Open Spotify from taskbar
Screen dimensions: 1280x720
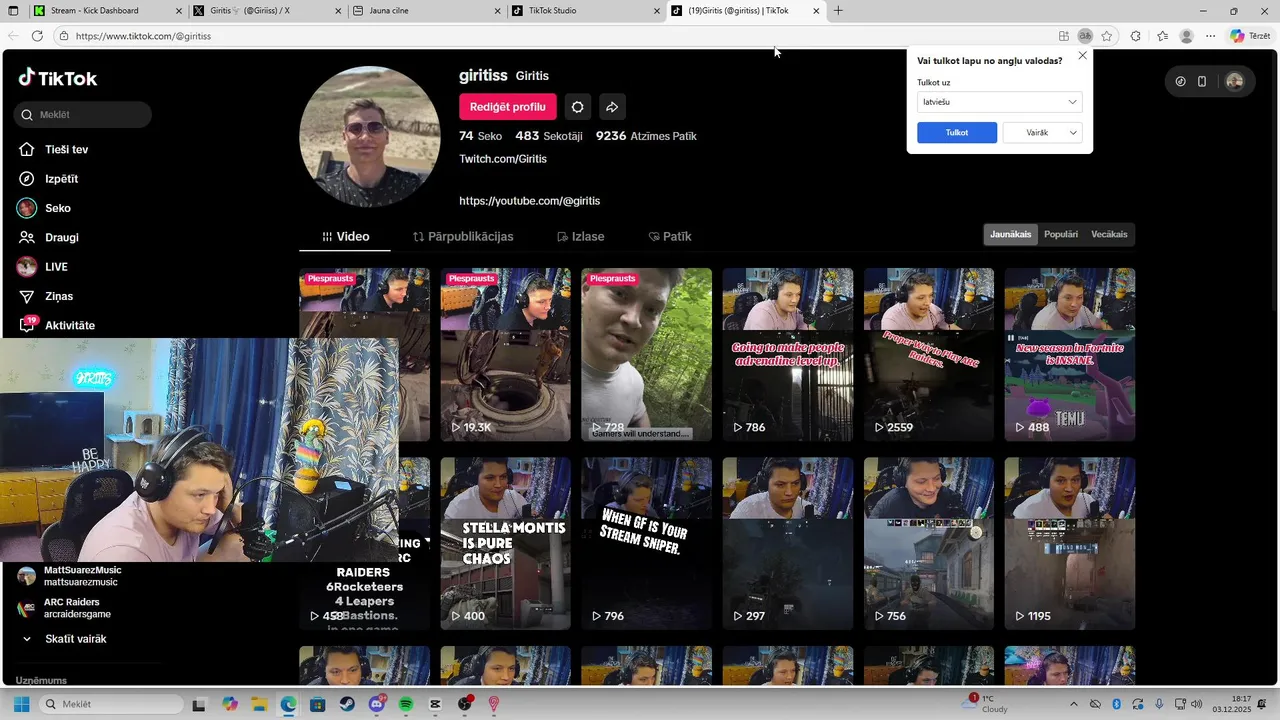pos(406,704)
